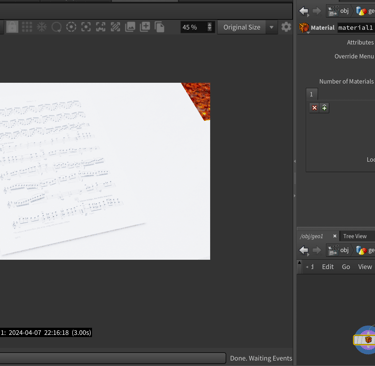The image size is (375, 366).
Task: Insert material with green plus button
Action: point(324,108)
